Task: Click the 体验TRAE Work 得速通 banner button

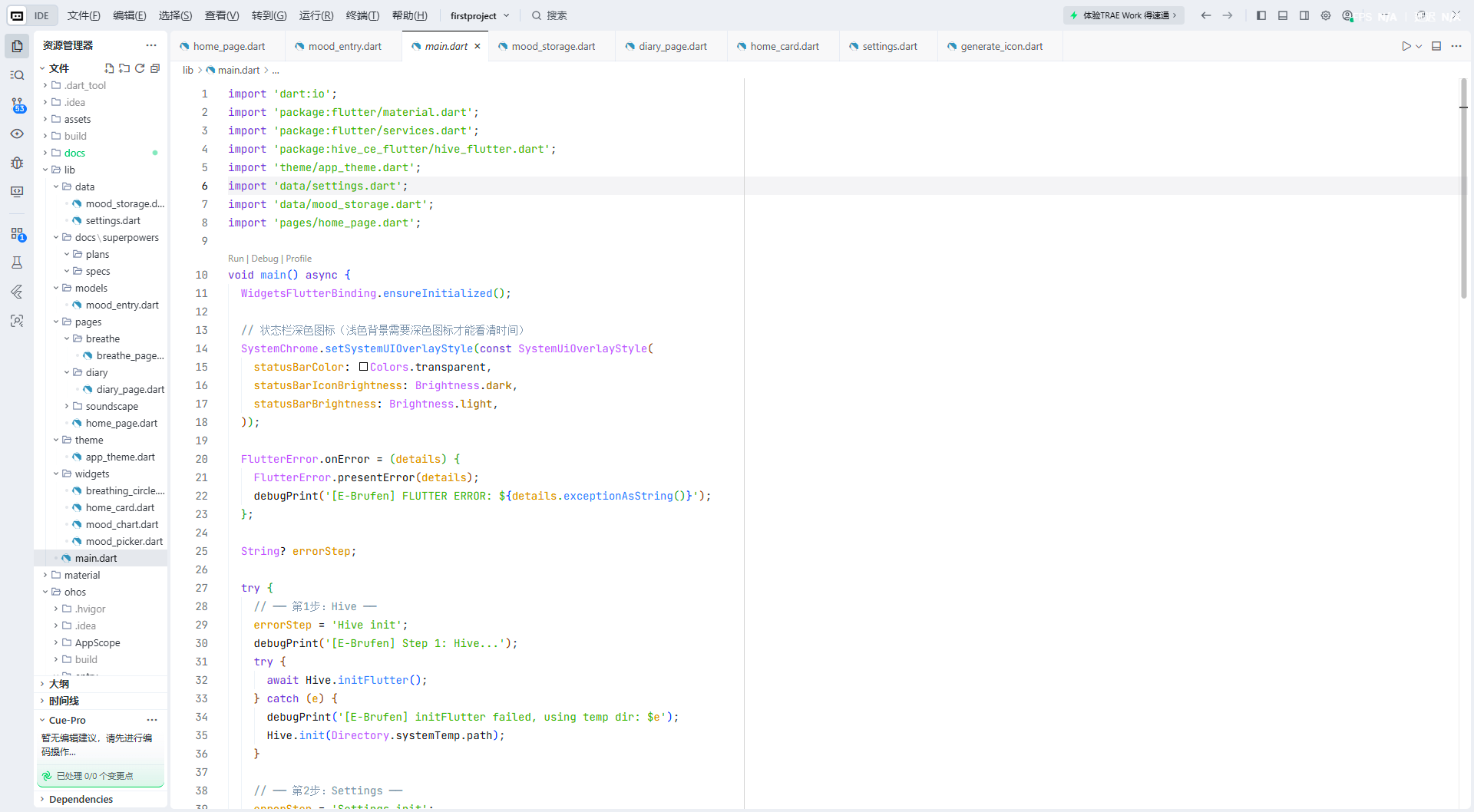Action: [x=1124, y=15]
